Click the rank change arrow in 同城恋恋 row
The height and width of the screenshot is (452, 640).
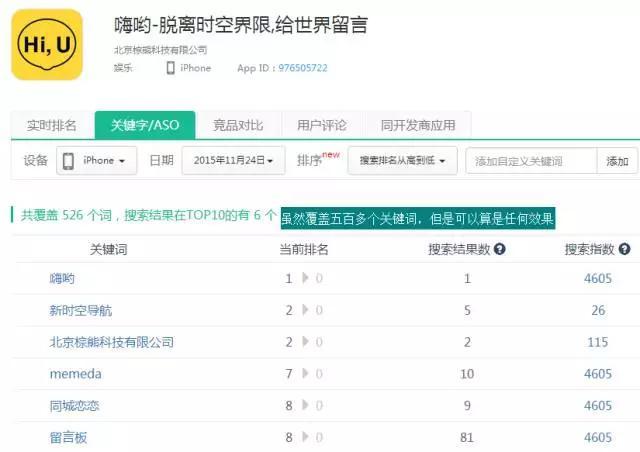coord(305,405)
